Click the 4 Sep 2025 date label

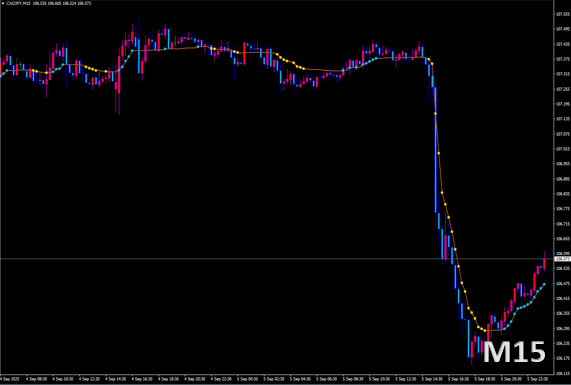[9, 379]
